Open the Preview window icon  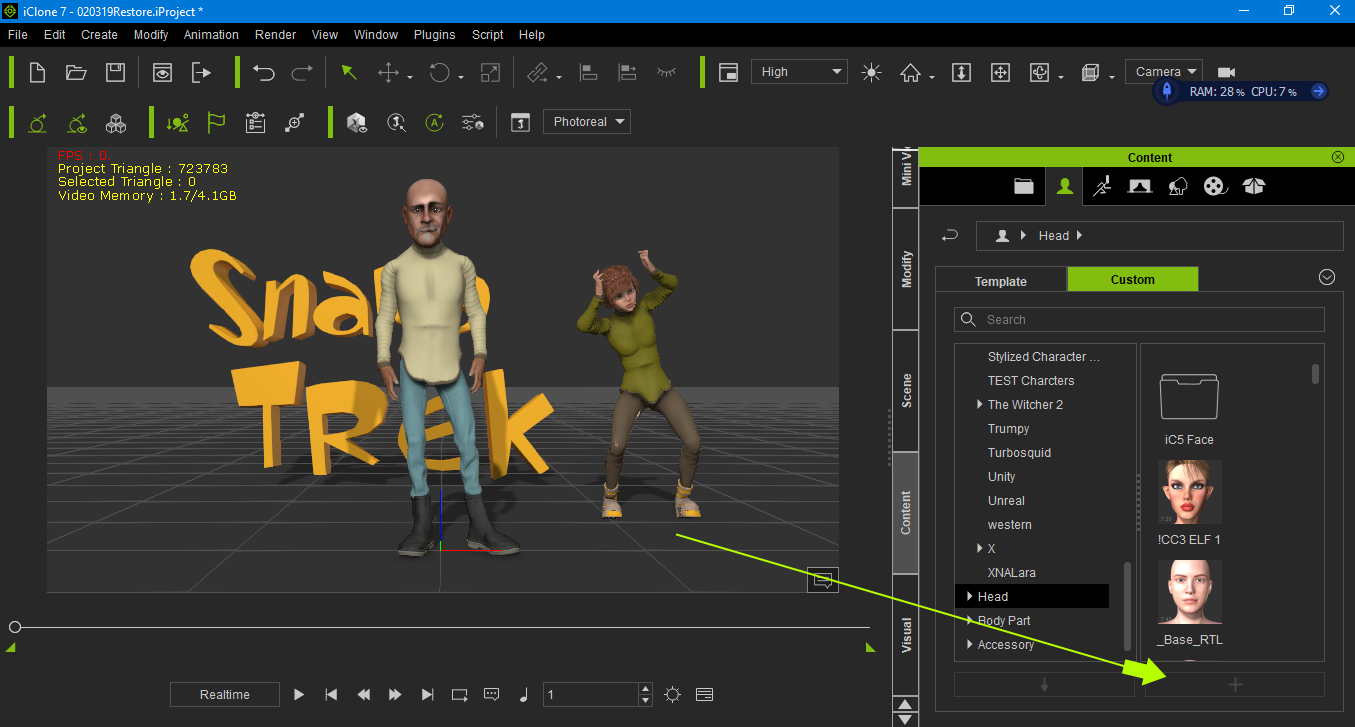162,72
